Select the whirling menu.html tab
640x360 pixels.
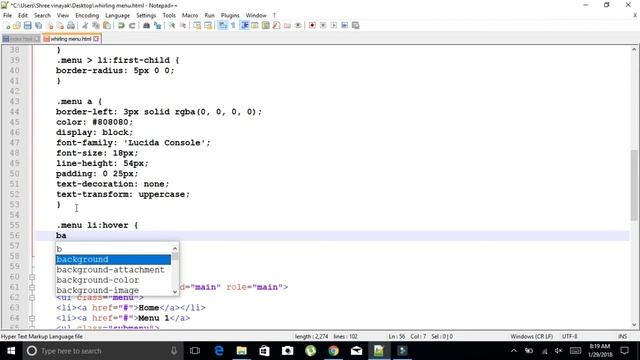[71, 39]
